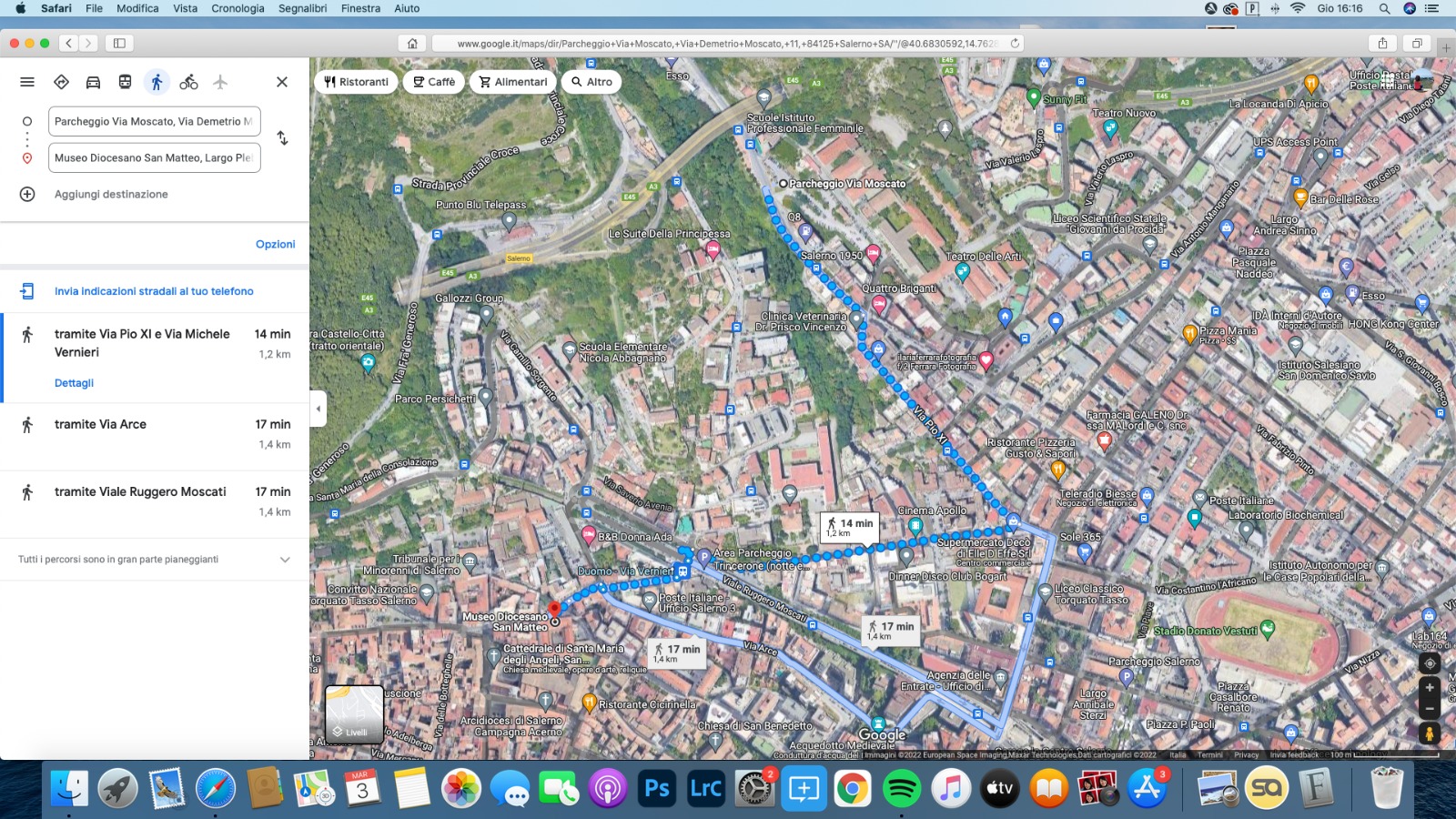This screenshot has height=819, width=1456.
Task: Switch to flight directions icon
Action: click(x=220, y=82)
